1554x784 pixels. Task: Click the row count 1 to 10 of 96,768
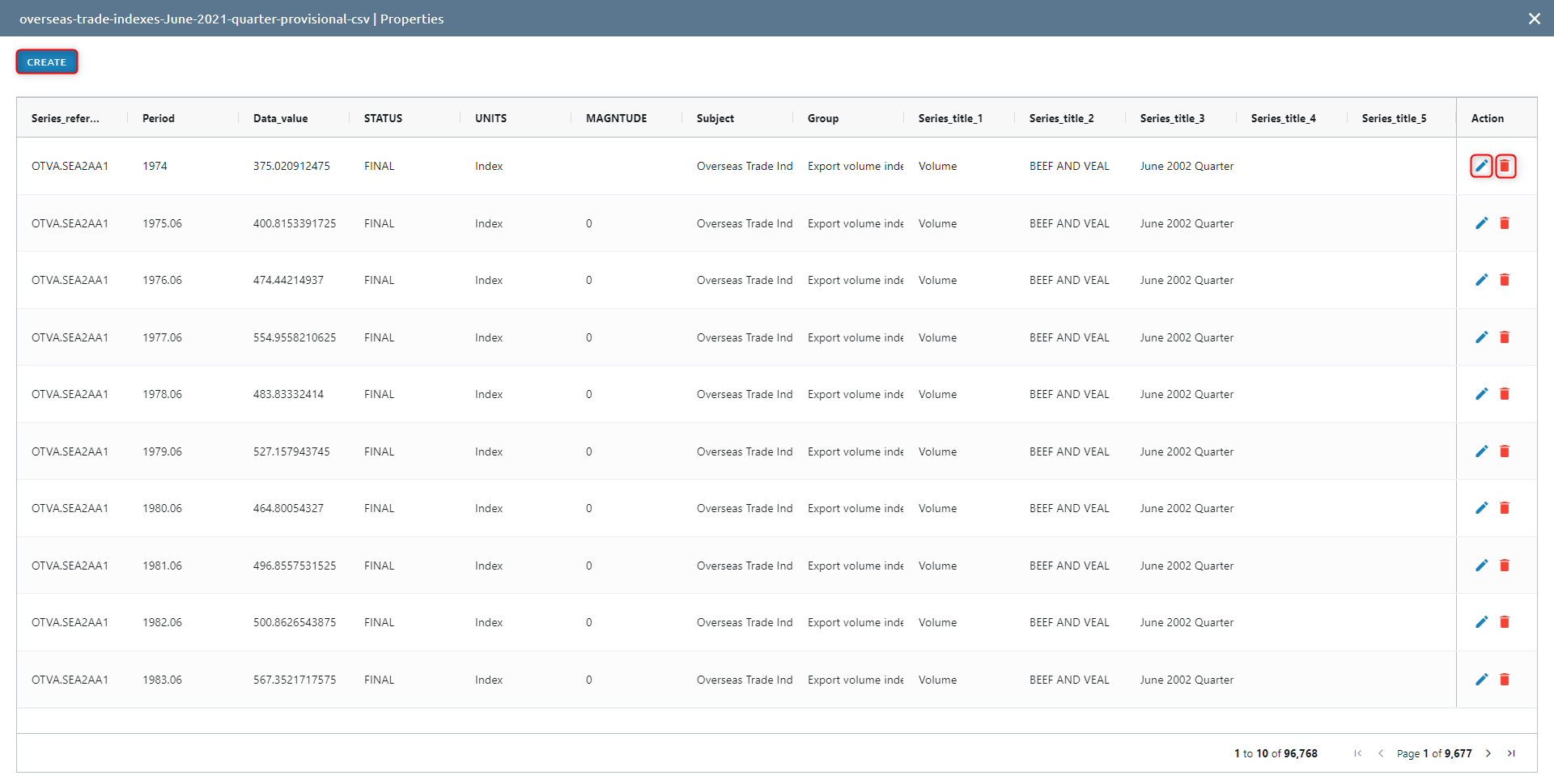[x=1276, y=753]
